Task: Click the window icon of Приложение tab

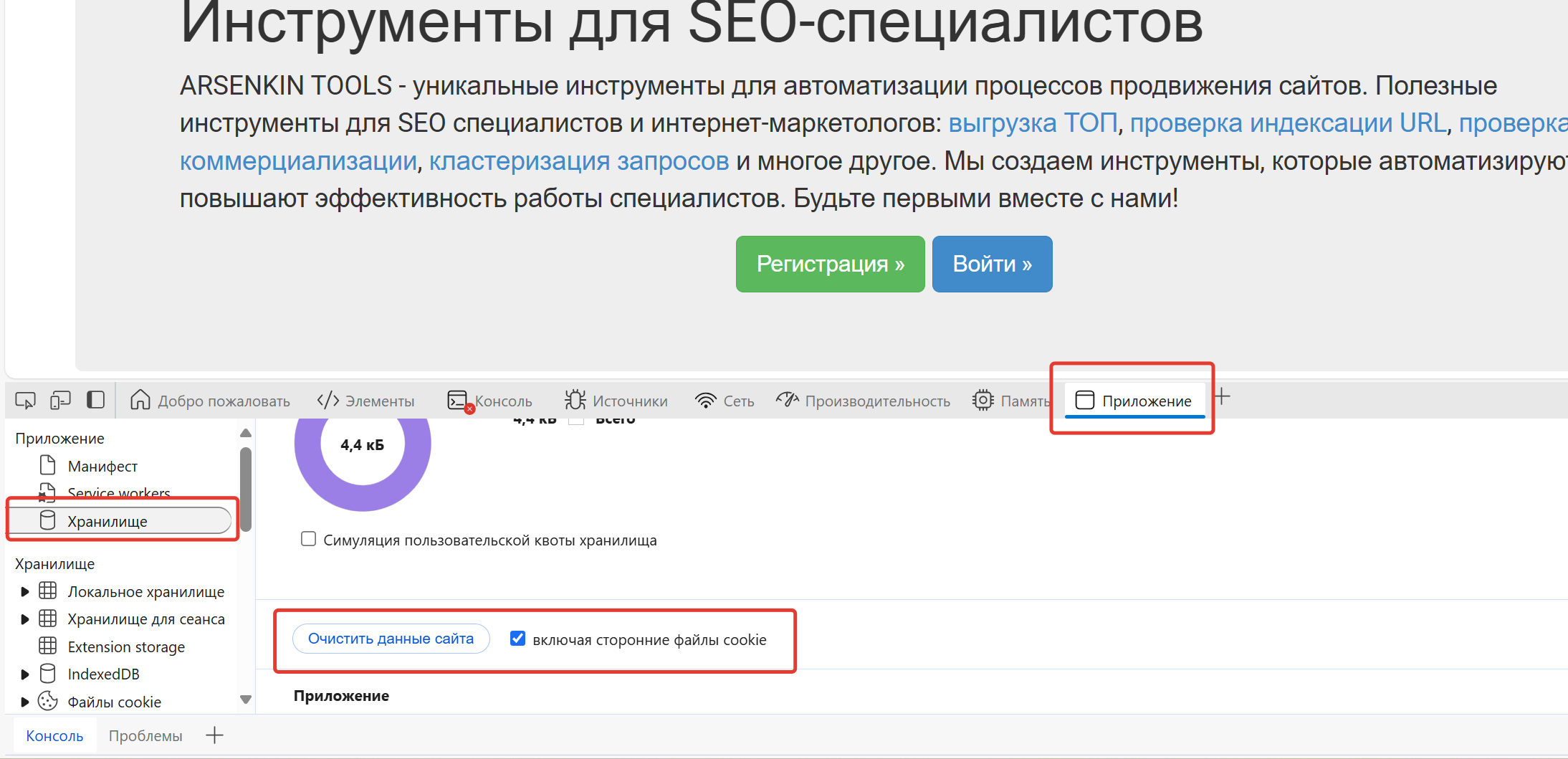Action: coord(1085,400)
